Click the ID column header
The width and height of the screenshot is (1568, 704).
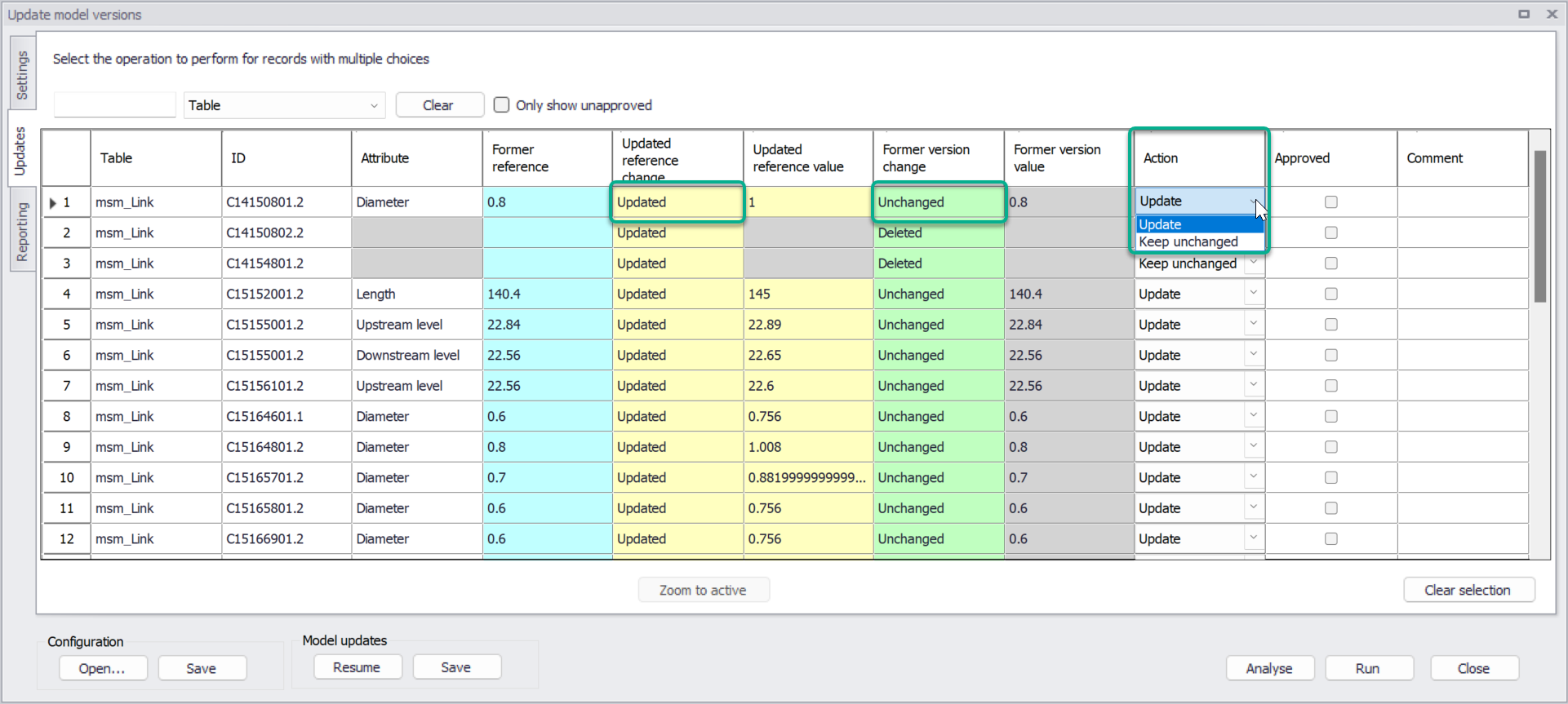[287, 158]
